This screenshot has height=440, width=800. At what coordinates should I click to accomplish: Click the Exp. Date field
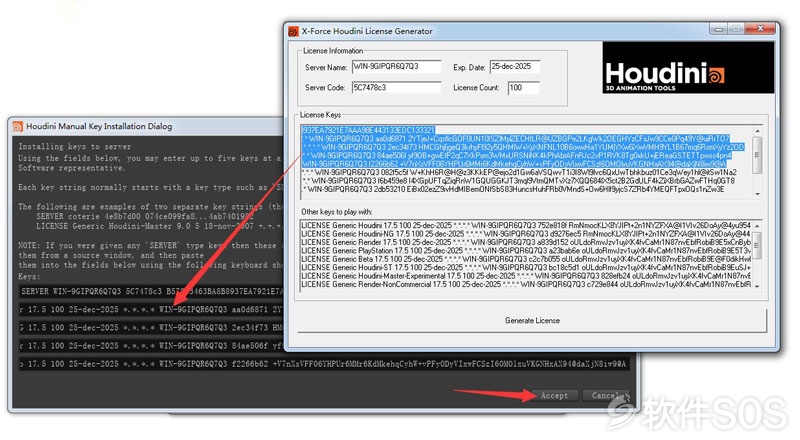(514, 66)
